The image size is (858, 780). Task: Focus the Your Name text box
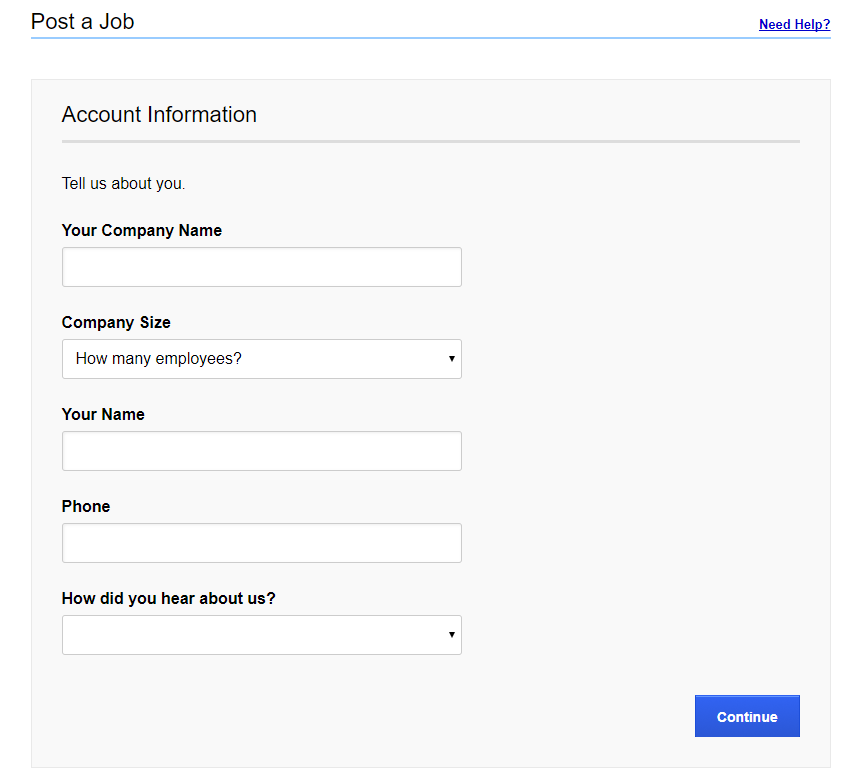point(261,451)
